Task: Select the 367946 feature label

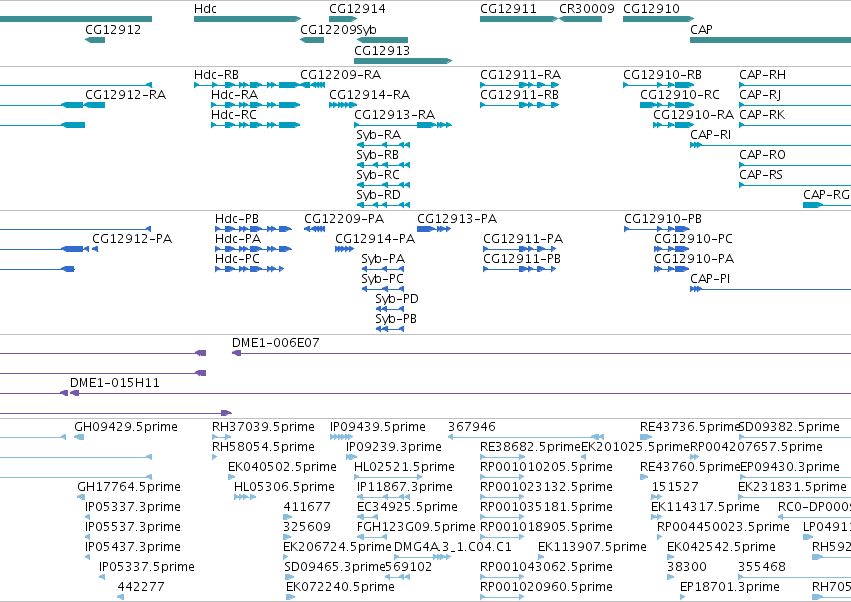Action: [472, 427]
